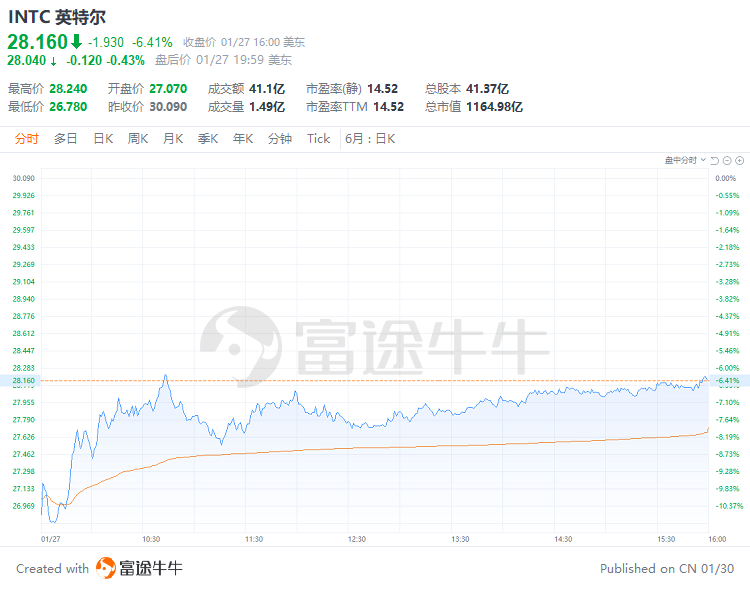Open the 月K chart tab

173,139
